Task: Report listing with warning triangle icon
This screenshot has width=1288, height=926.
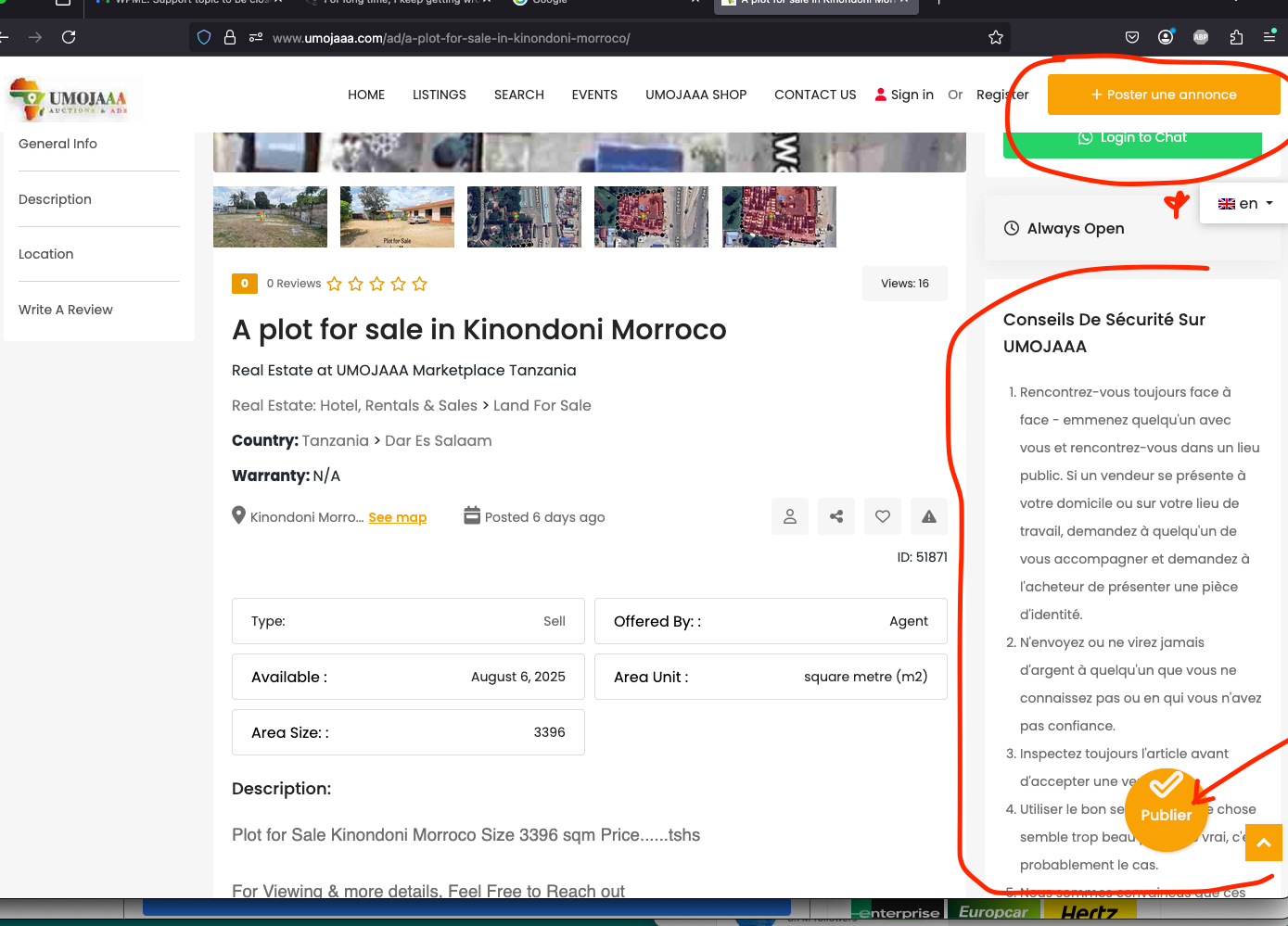Action: 929,516
